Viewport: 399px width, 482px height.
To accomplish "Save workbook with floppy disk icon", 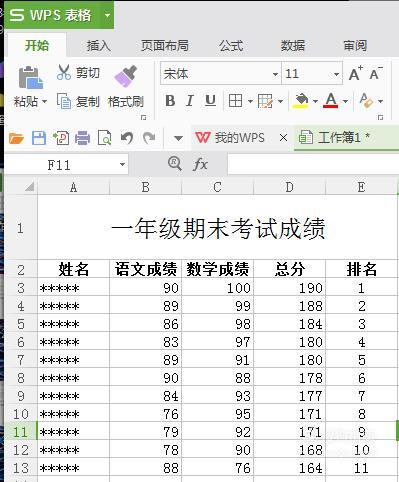I will (x=39, y=138).
